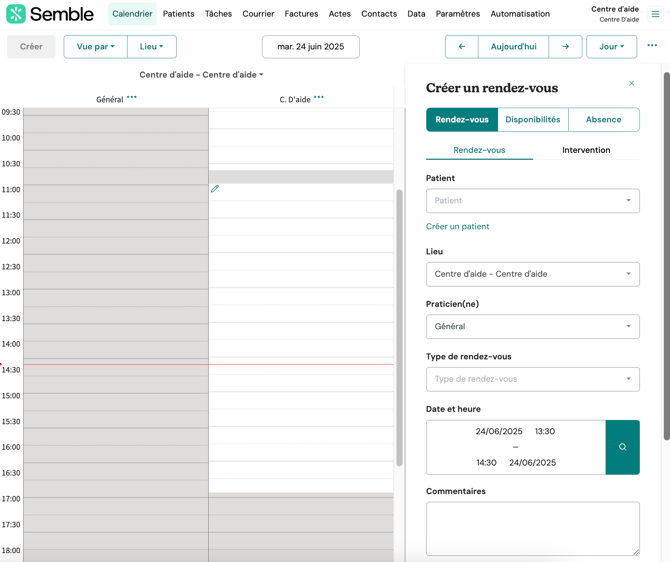Go to next day with right arrow
The height and width of the screenshot is (562, 670).
565,47
